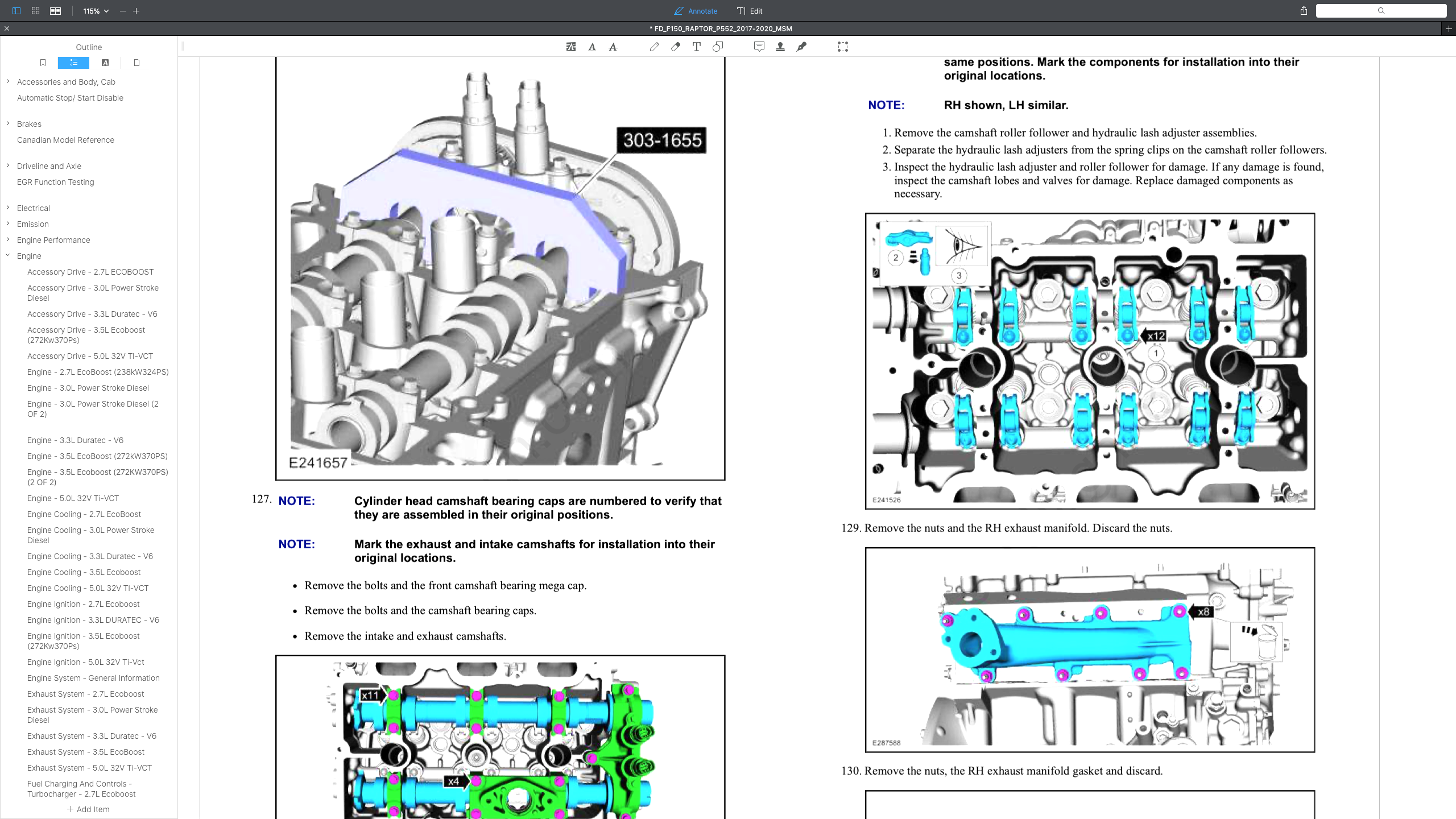Show bookmarks in the sidebar
1456x819 pixels.
[43, 63]
